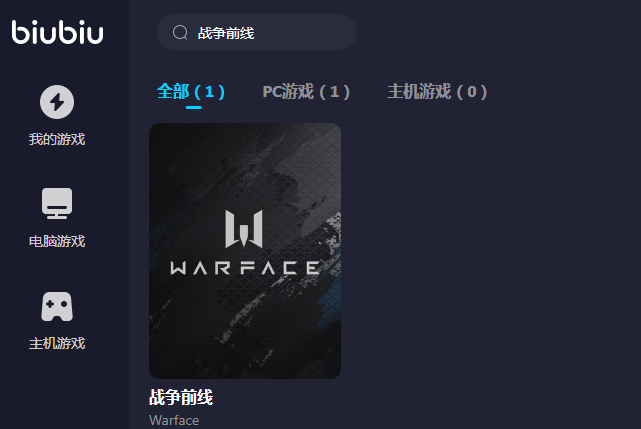Select 主机游戏 sidebar label
Viewport: 641px width, 429px height.
57,343
